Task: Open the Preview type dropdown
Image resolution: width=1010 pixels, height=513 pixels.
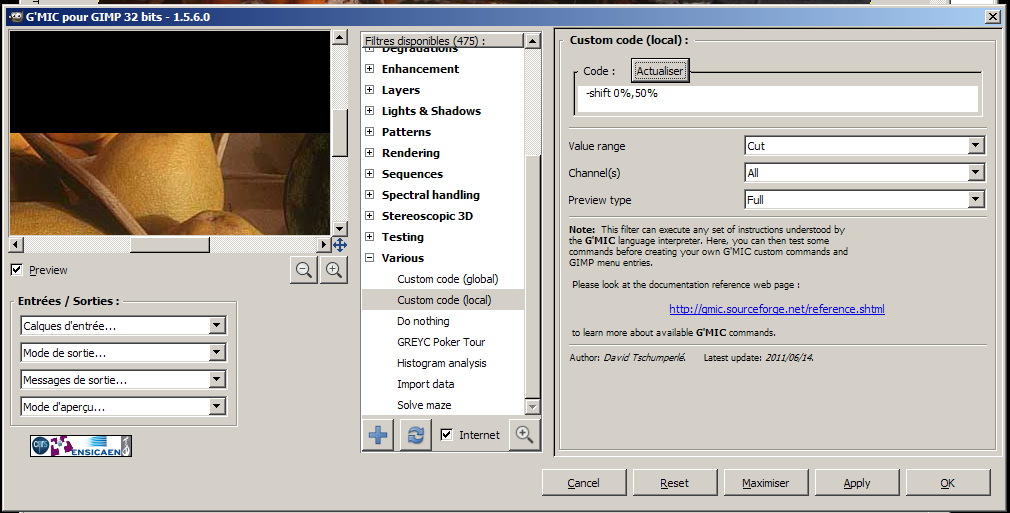Action: [864, 200]
